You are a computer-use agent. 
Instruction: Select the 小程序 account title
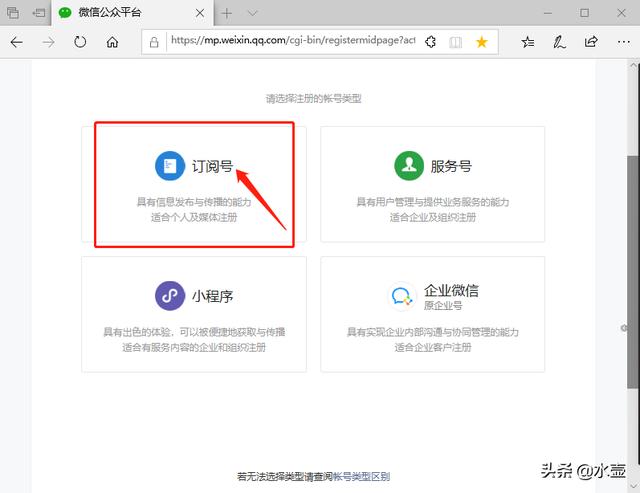[x=213, y=296]
